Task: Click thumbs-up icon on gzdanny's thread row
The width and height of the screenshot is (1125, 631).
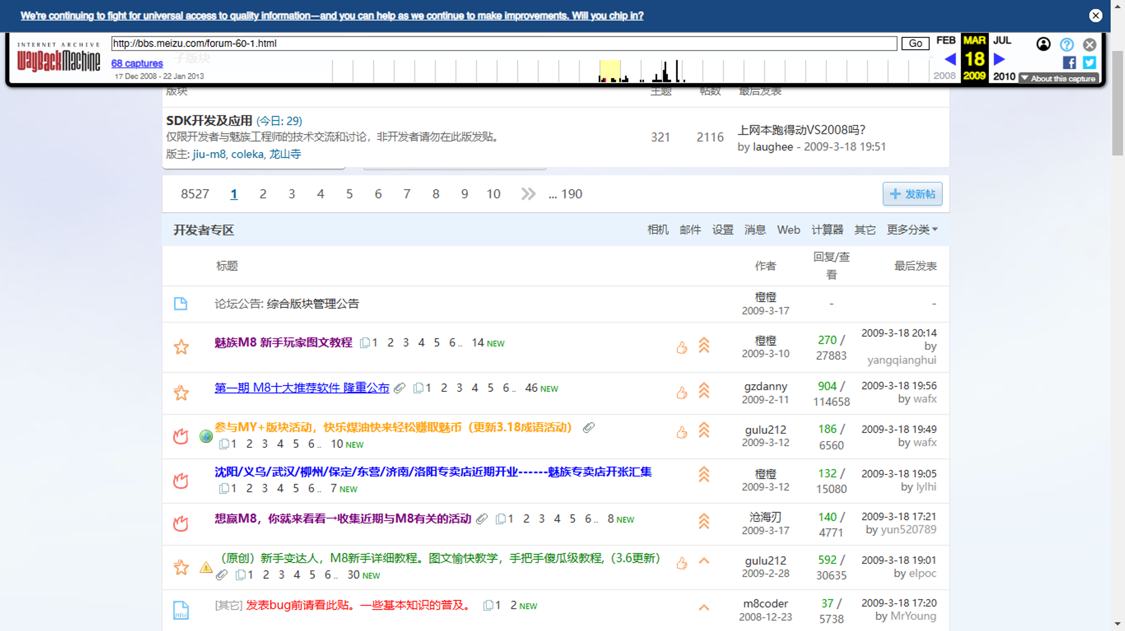Action: point(682,392)
